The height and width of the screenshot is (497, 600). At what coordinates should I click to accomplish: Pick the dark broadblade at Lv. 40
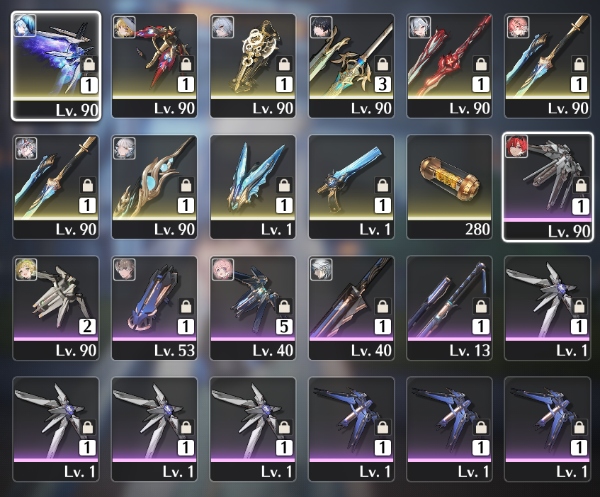click(351, 308)
